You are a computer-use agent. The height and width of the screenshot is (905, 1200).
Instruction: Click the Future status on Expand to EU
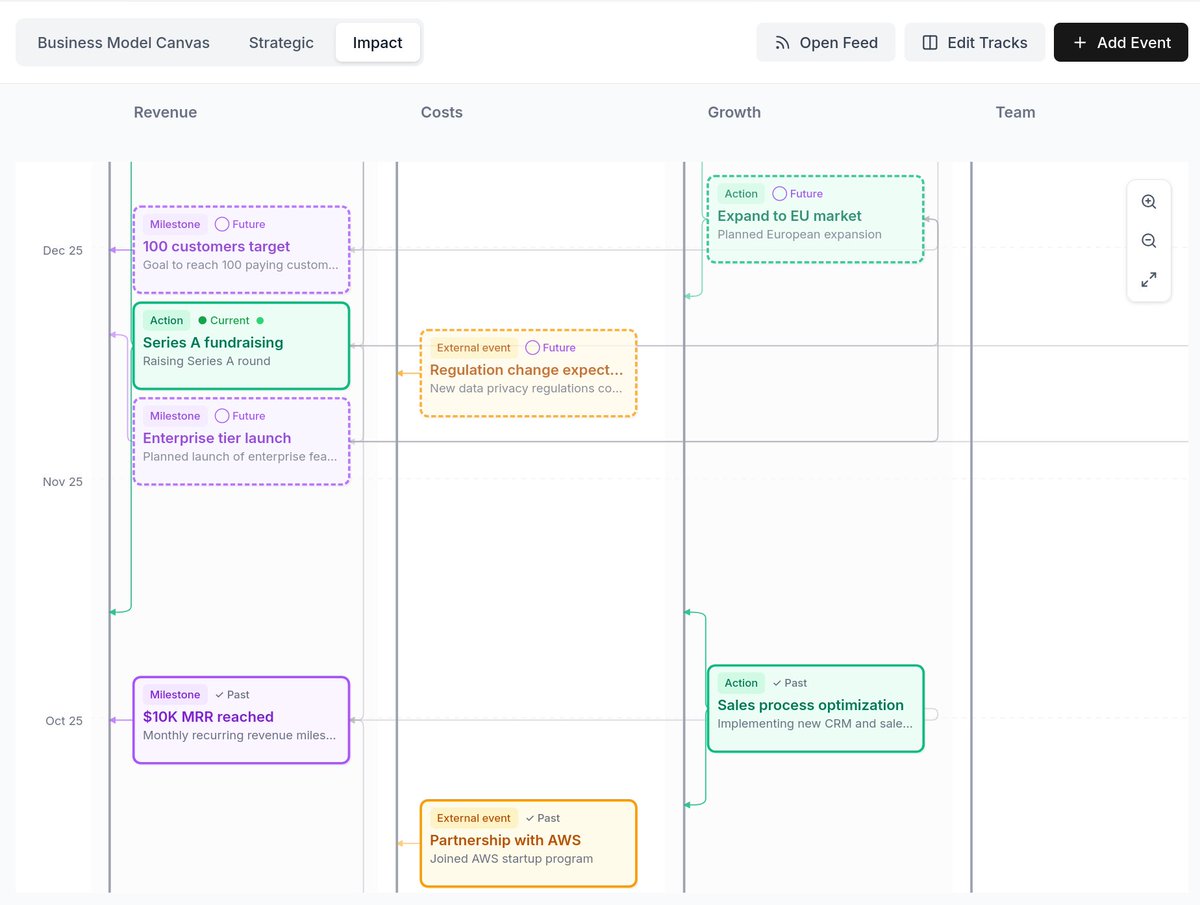click(798, 194)
